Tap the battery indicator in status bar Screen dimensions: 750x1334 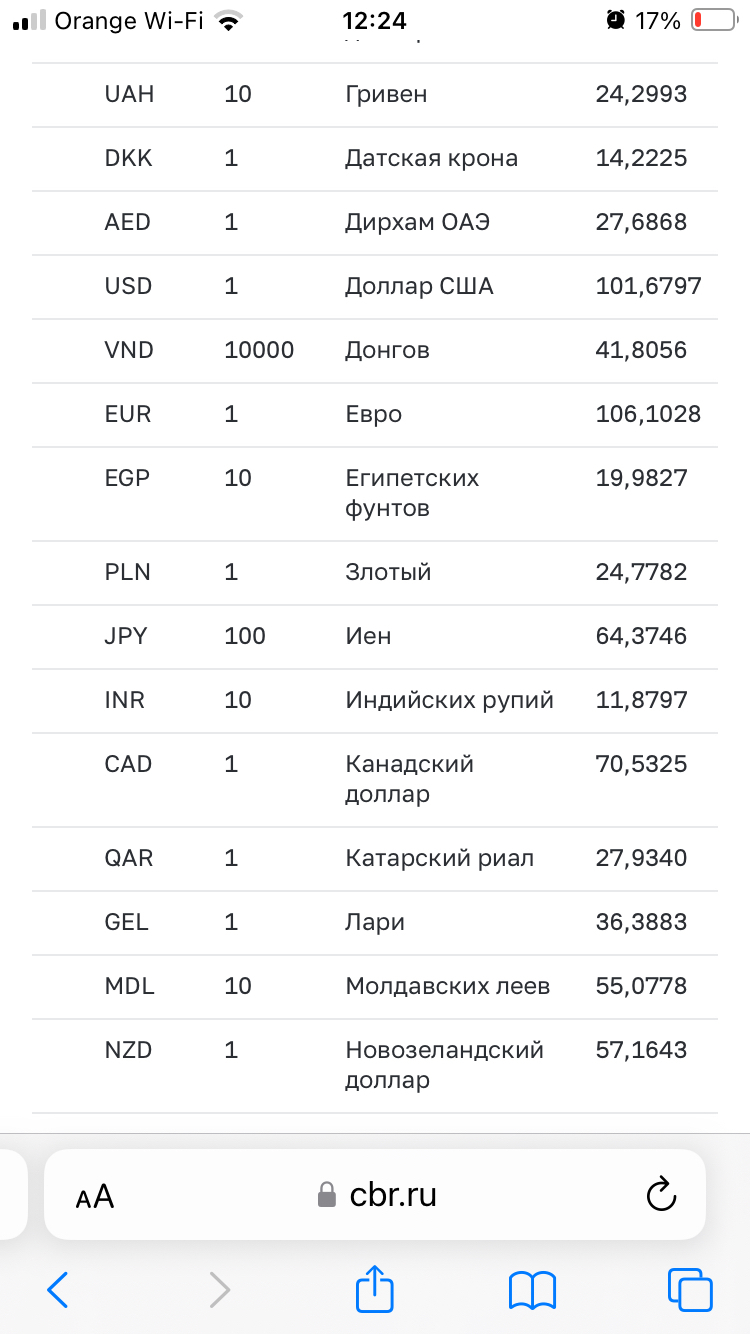click(x=712, y=20)
